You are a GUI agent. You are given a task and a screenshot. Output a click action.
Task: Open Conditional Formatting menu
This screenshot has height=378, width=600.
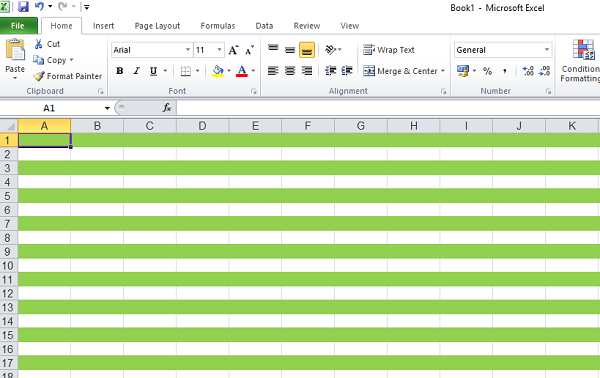coord(580,60)
